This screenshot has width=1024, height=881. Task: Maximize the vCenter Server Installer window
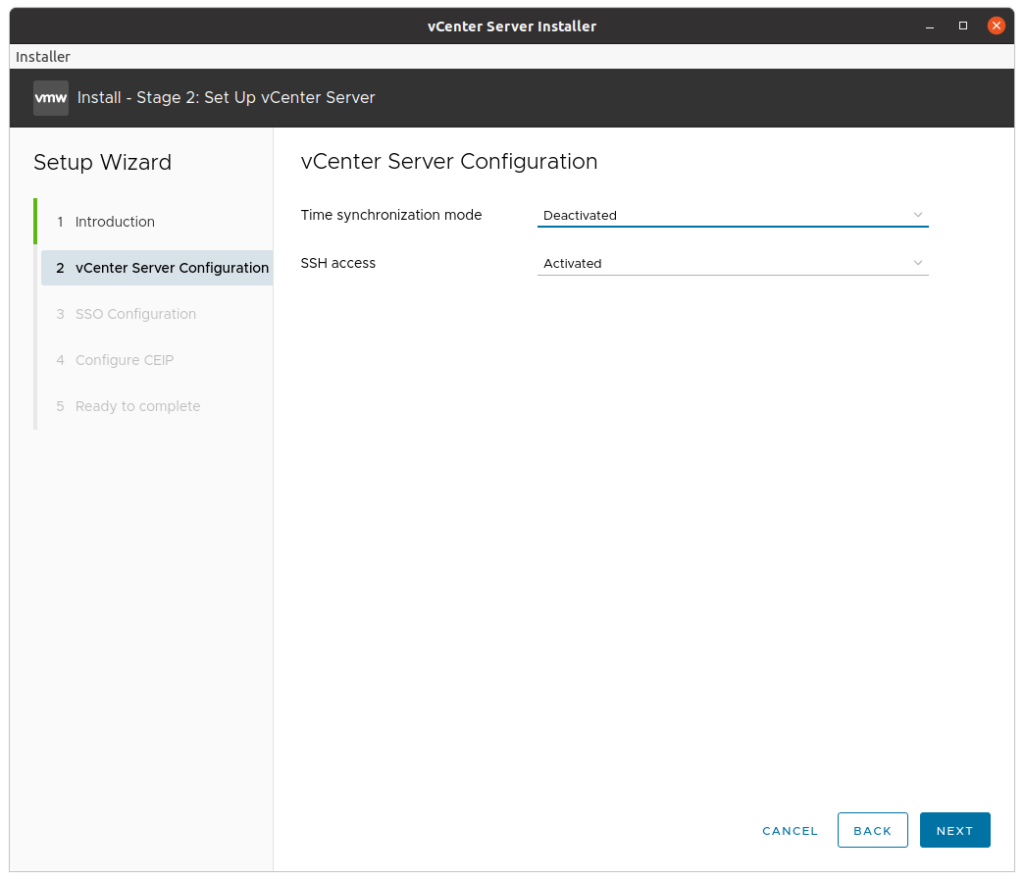963,25
